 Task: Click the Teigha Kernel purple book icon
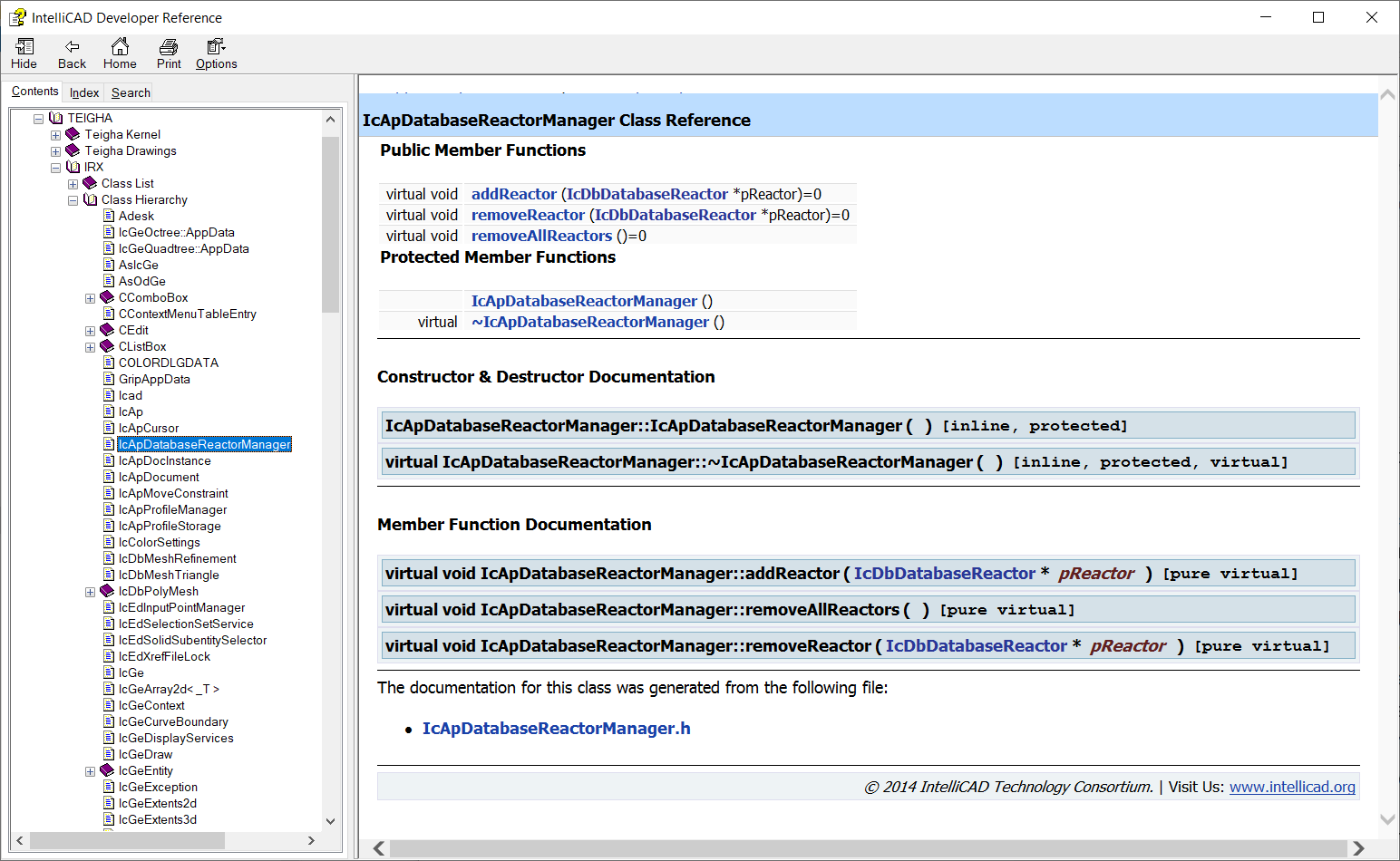click(73, 134)
